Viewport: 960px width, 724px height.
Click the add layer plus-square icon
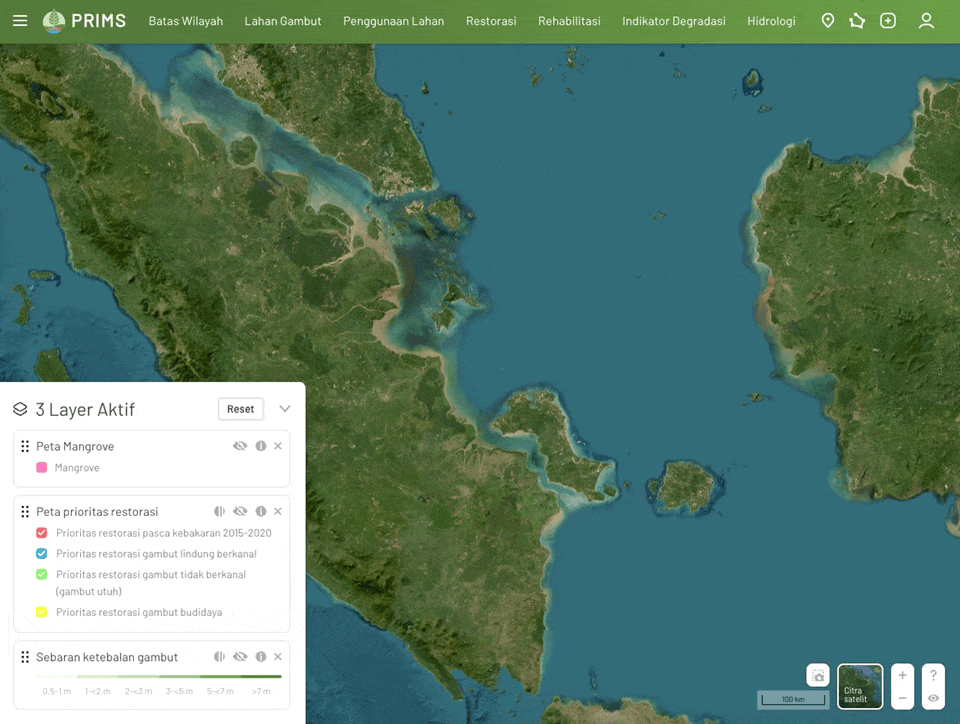[x=888, y=21]
